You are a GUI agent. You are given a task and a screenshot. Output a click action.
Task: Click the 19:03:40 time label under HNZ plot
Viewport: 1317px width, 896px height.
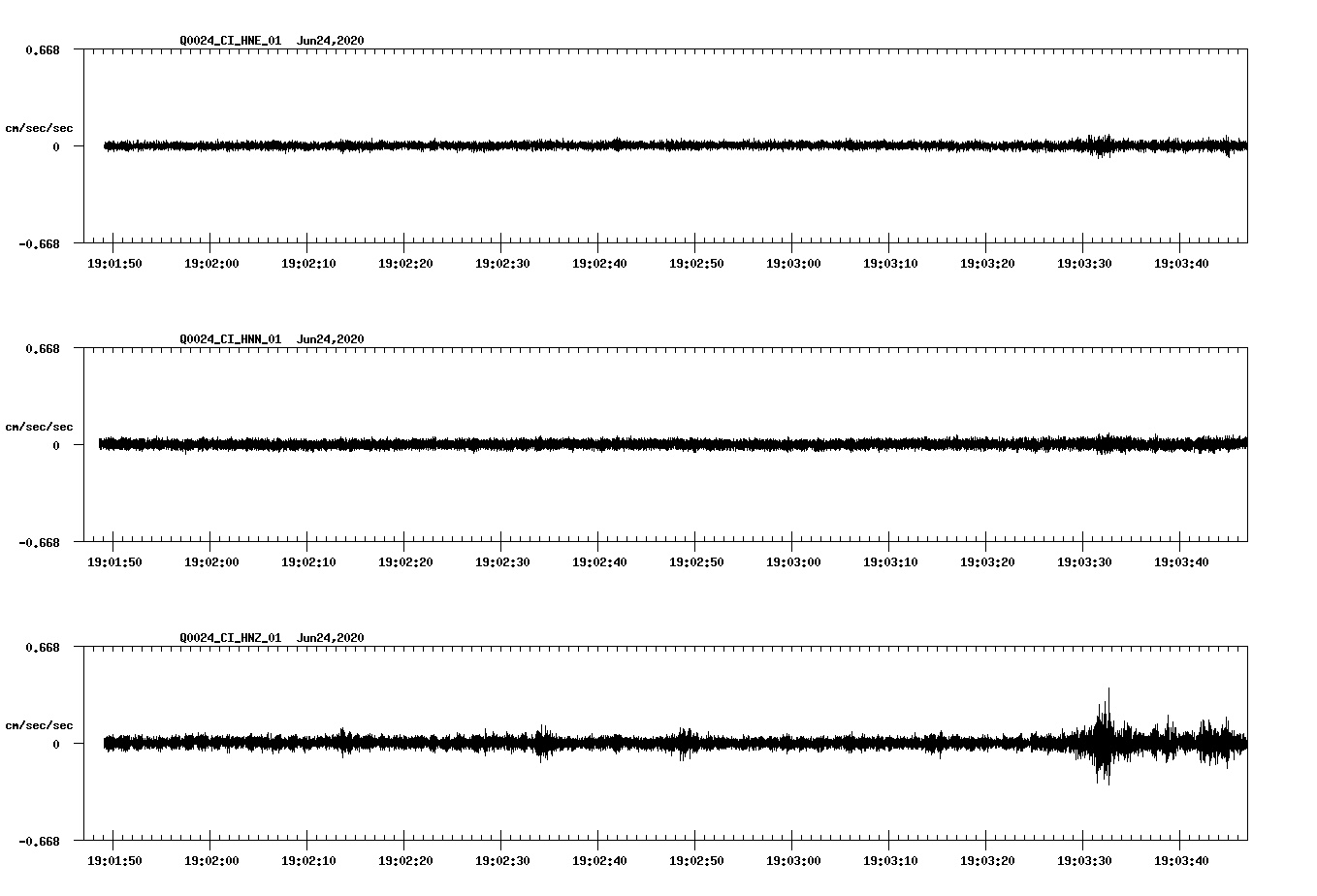pyautogui.click(x=1181, y=860)
